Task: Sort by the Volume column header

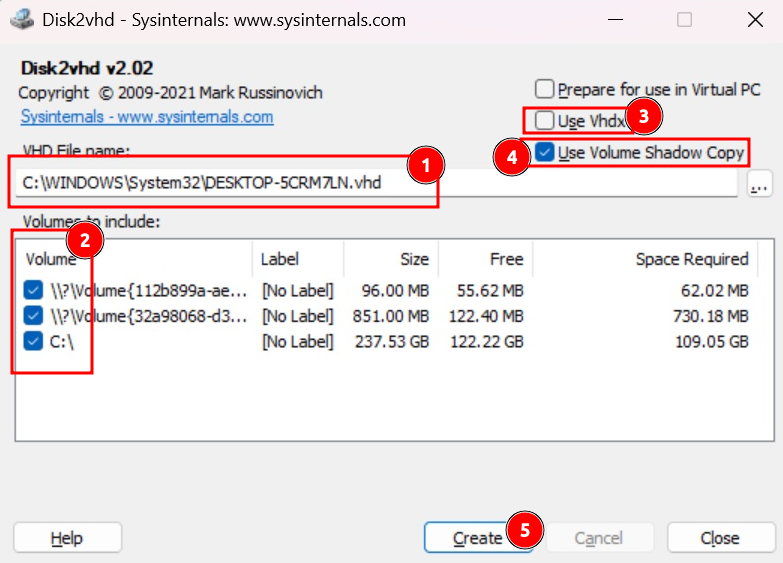Action: [135, 259]
